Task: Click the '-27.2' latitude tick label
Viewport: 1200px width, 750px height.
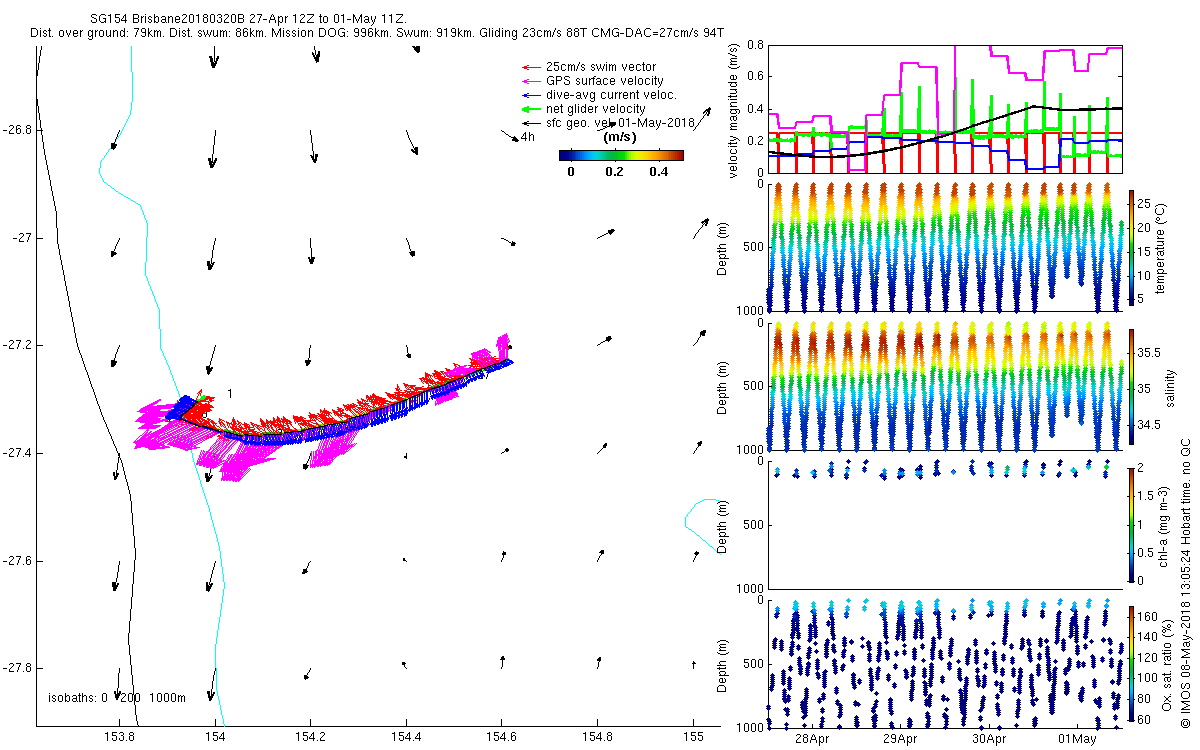Action: [17, 345]
